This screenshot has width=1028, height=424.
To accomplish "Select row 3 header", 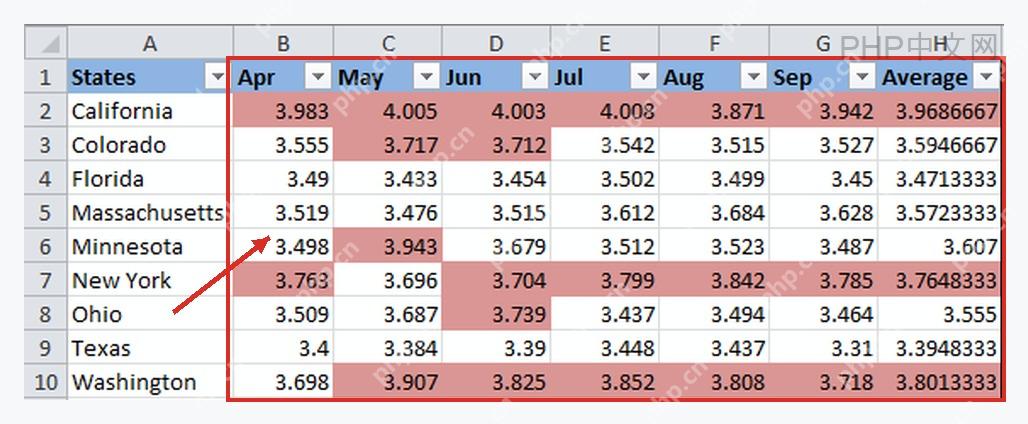I will (x=46, y=145).
